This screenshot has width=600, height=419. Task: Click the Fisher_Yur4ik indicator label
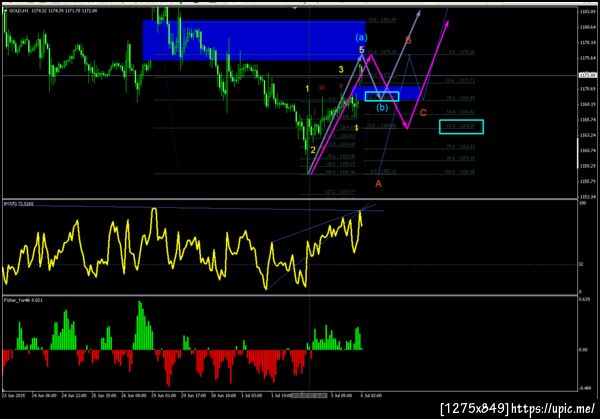click(23, 300)
